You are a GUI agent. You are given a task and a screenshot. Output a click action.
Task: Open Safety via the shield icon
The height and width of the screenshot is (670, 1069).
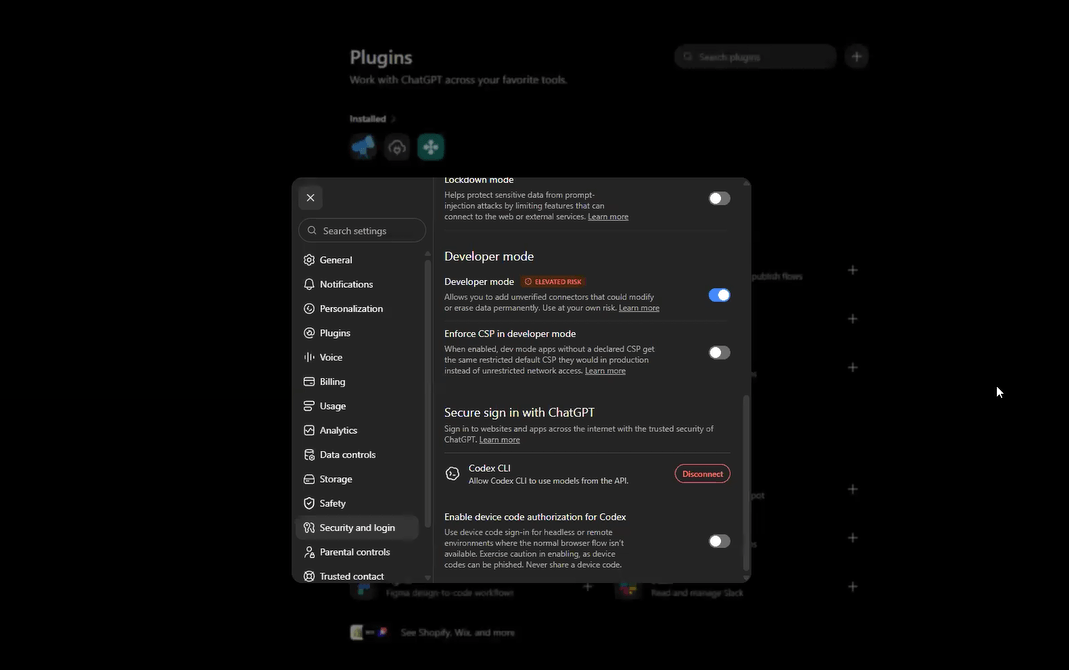point(309,503)
